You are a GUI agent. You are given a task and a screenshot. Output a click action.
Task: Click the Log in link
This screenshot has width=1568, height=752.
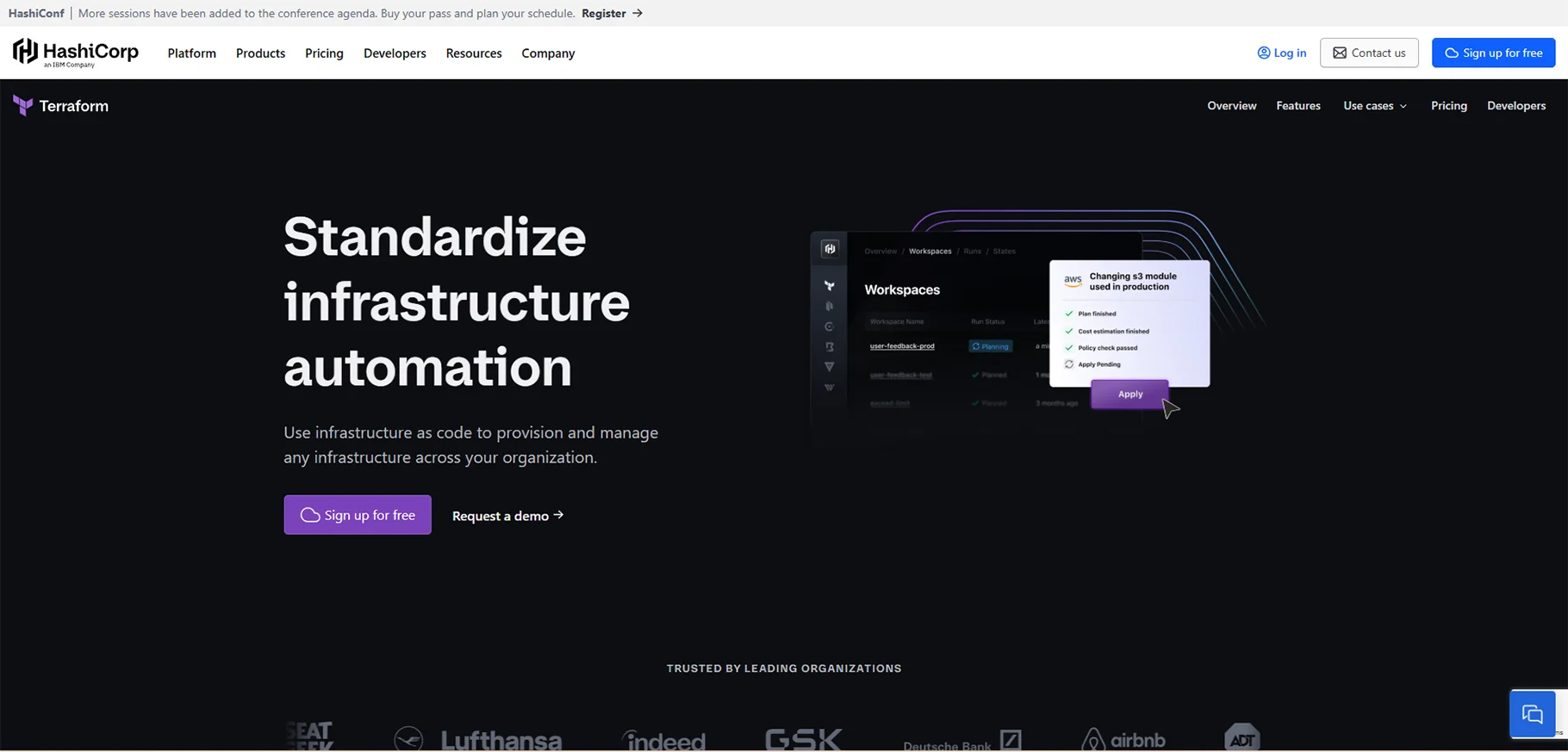click(1282, 53)
